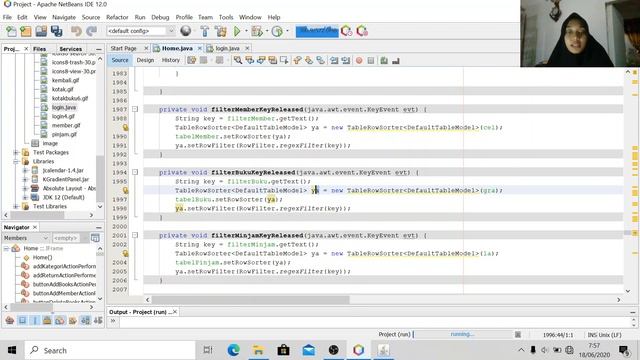Viewport: 640px width, 360px height.
Task: Click the Find Selection magnifier in editor toolbar
Action: click(238, 60)
